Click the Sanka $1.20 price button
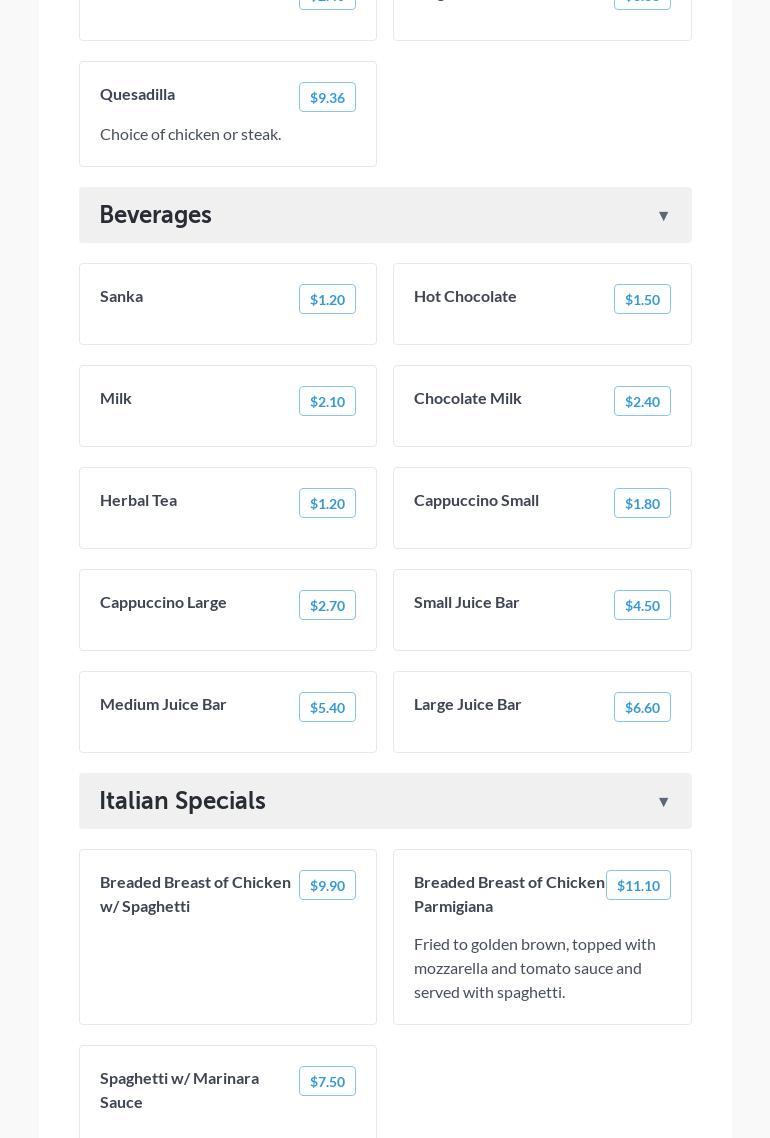Screen dimensions: 770x1138 327,299
